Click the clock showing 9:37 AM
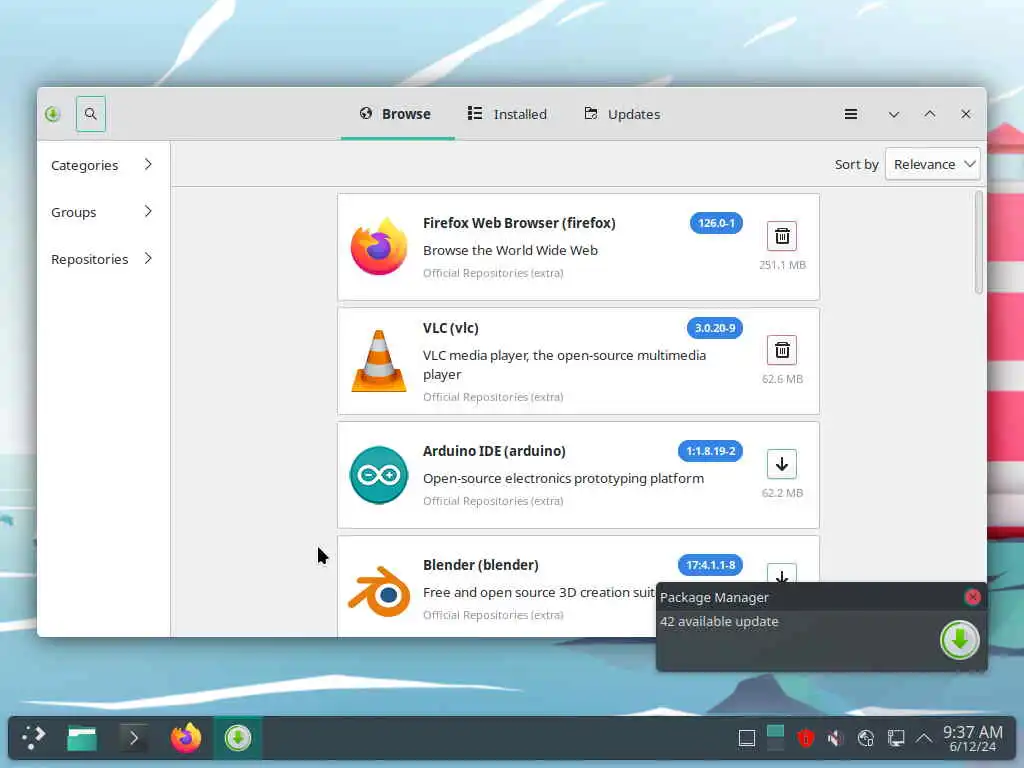This screenshot has width=1024, height=768. tap(972, 733)
